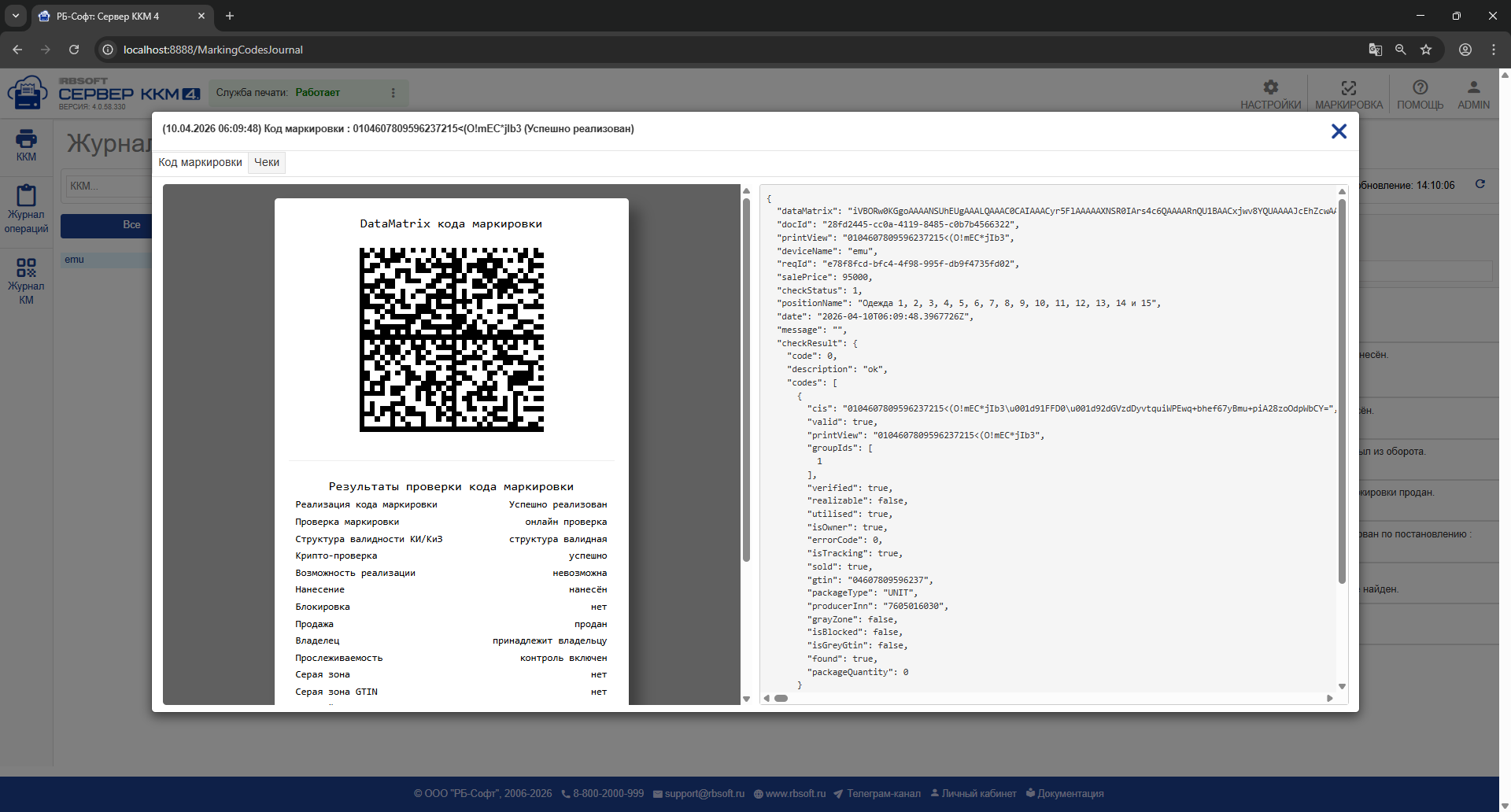
Task: Click the JSON panel scroll-right arrow
Action: click(1330, 698)
